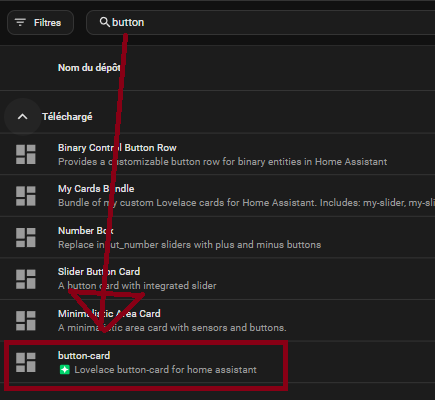Open the Minimalistic Area Card repository
Image resolution: width=435 pixels, height=400 pixels.
(109, 314)
